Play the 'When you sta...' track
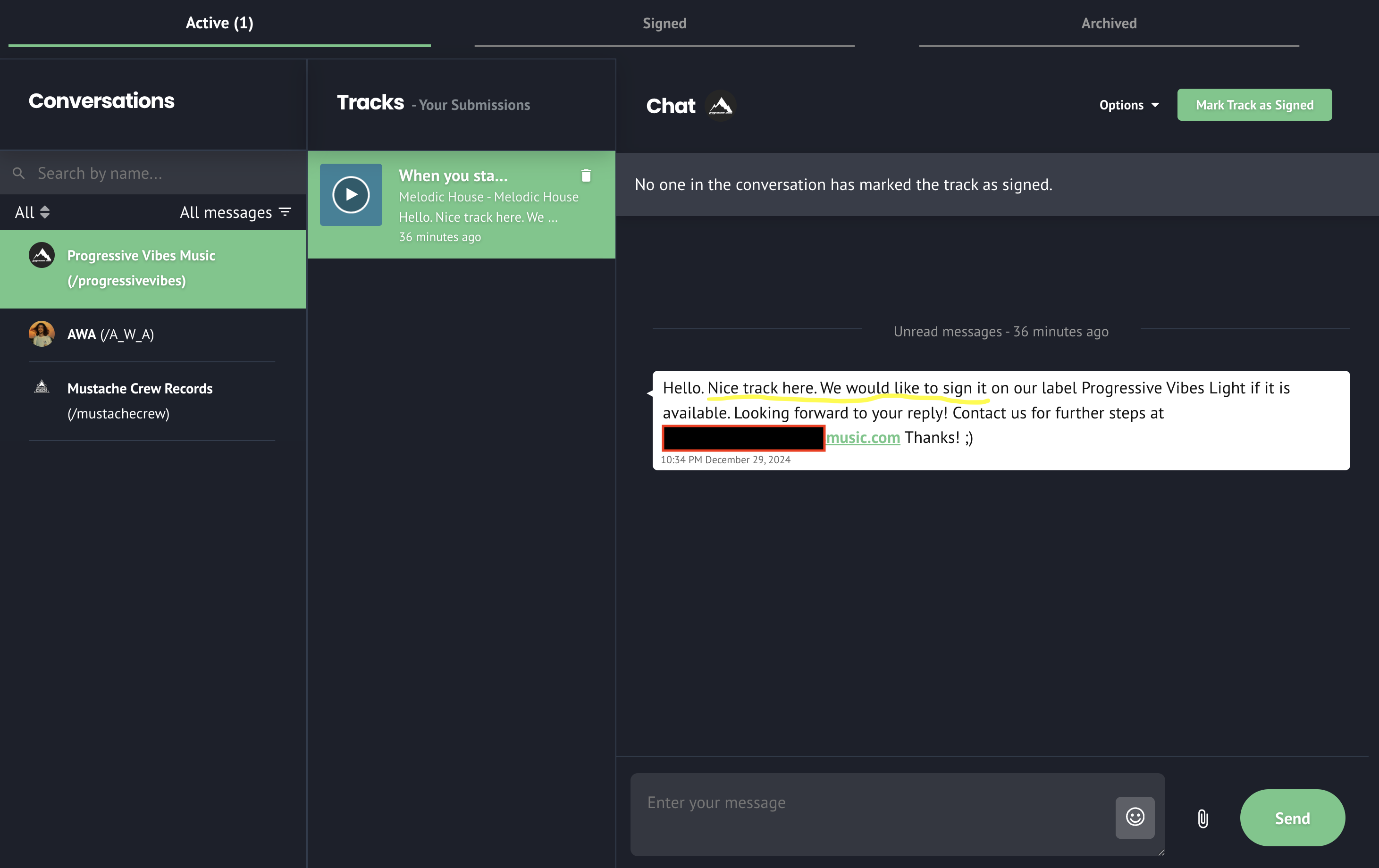The width and height of the screenshot is (1379, 868). click(x=351, y=195)
